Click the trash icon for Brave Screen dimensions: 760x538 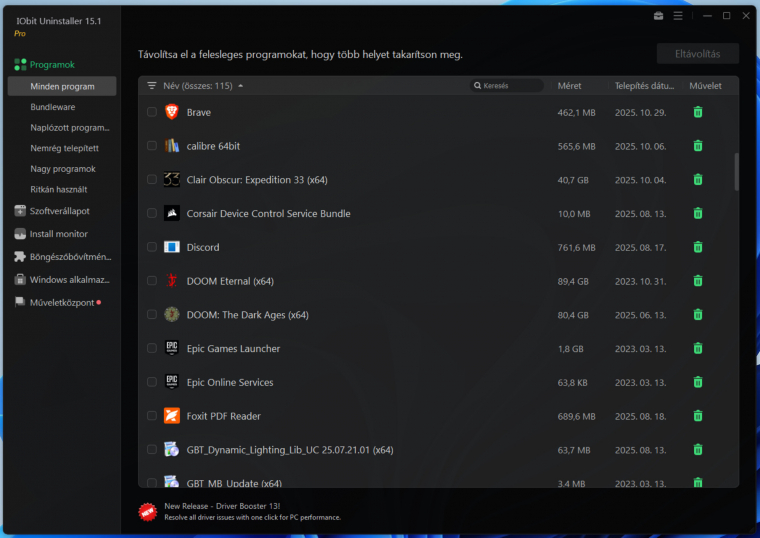(698, 112)
